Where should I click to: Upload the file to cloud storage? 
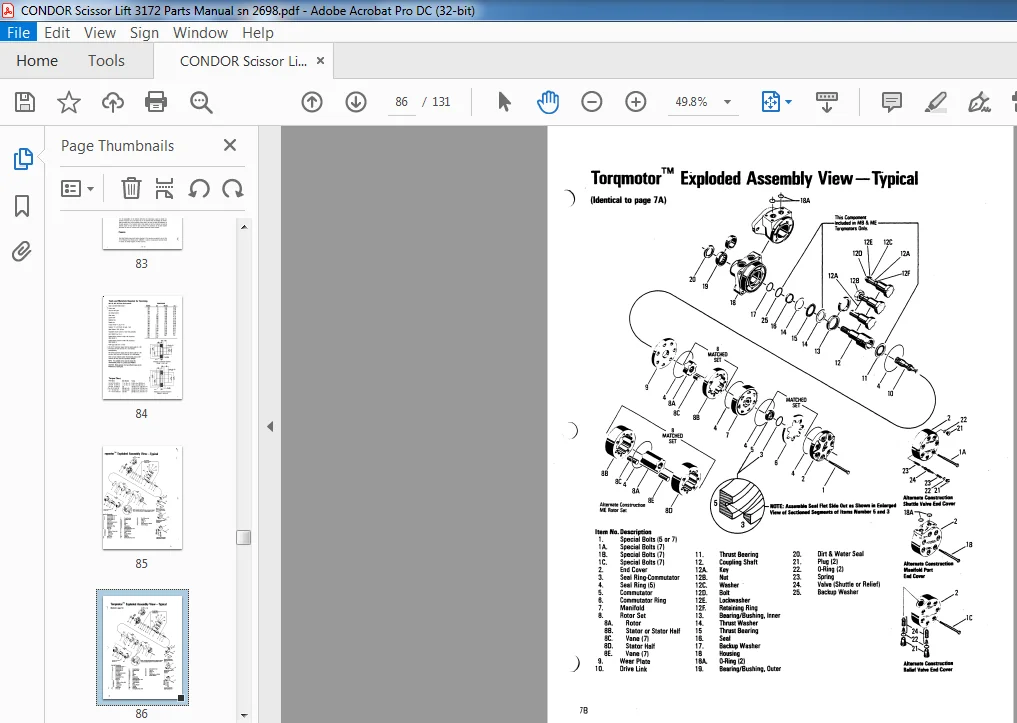113,102
